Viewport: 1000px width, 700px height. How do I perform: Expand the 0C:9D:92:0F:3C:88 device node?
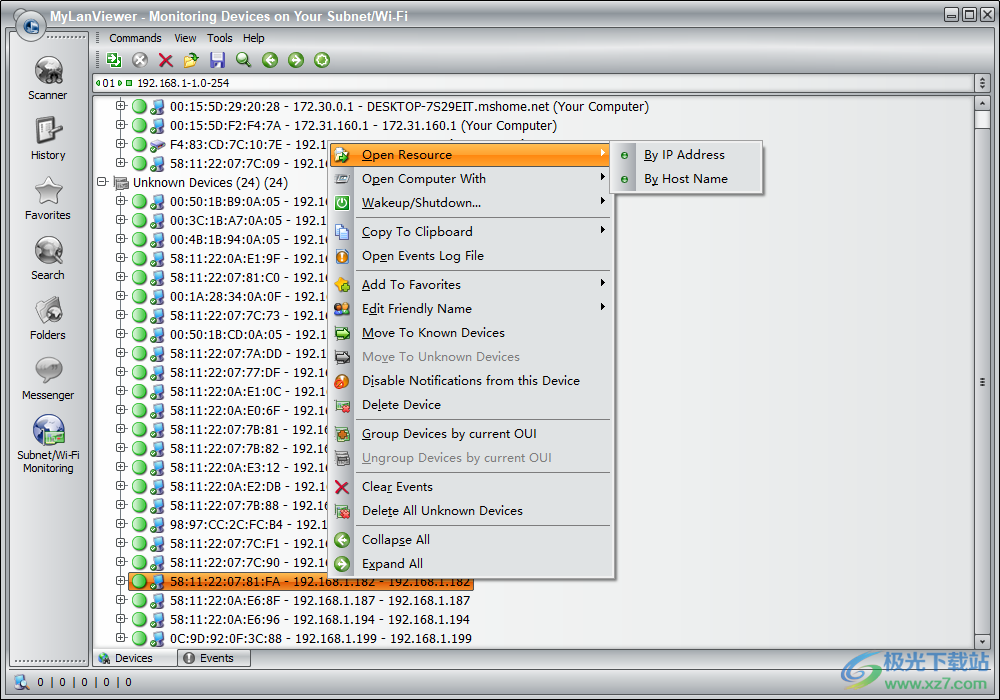[x=121, y=638]
